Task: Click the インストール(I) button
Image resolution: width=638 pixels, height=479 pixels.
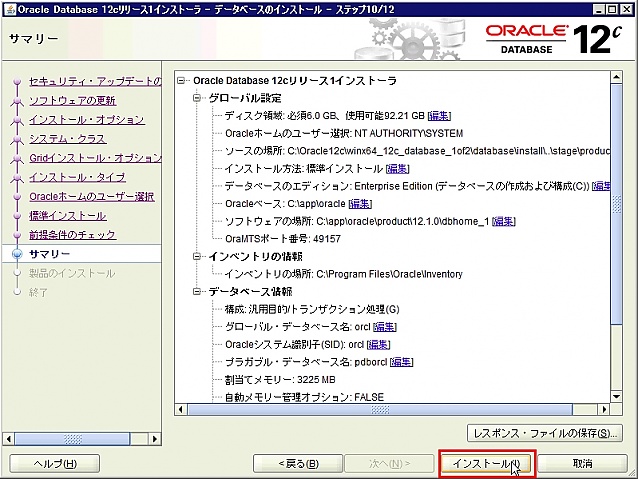Action: [487, 464]
